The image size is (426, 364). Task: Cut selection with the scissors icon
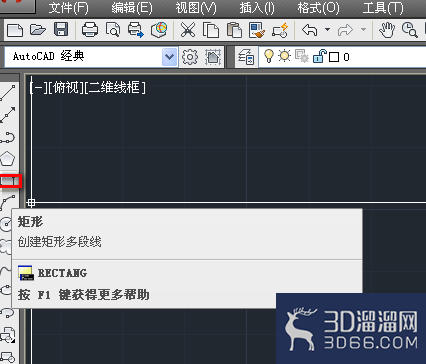(188, 30)
